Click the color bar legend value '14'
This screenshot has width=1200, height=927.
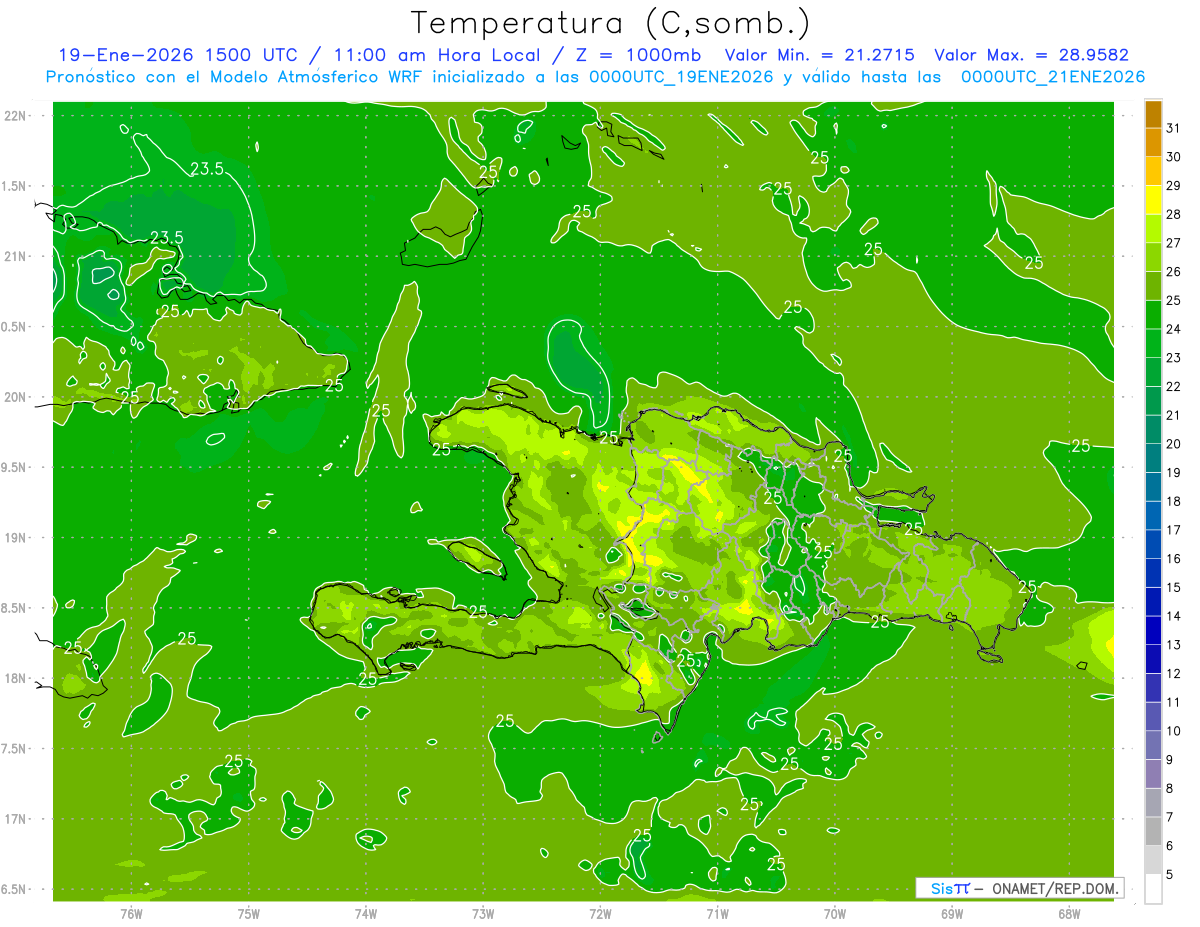1174,616
